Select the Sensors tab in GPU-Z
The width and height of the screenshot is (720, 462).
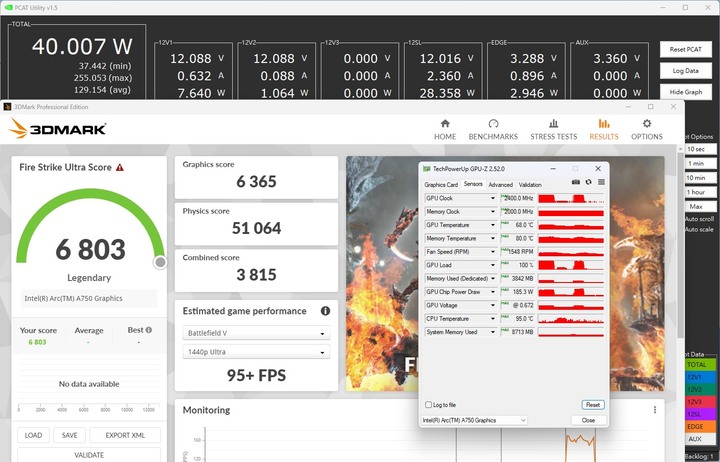pos(473,184)
